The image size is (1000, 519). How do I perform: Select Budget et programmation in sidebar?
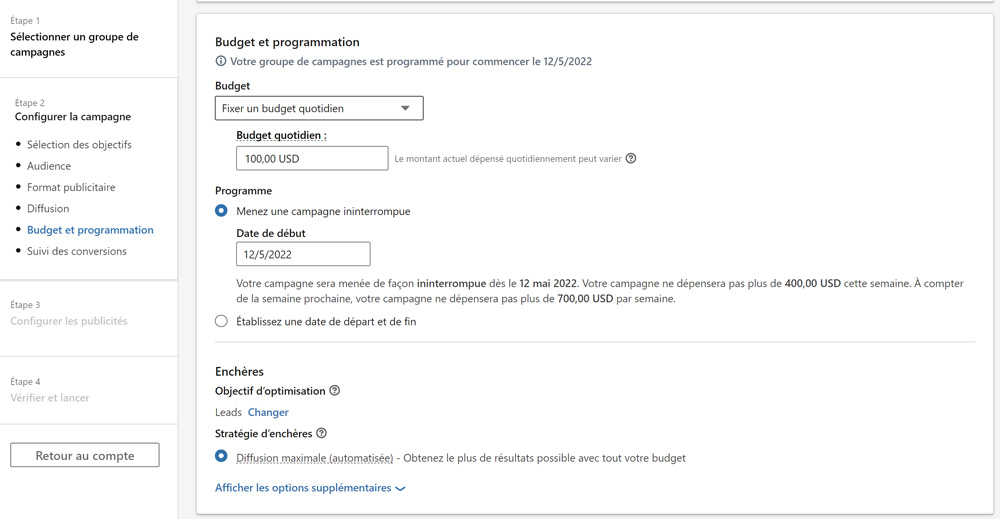pyautogui.click(x=90, y=230)
